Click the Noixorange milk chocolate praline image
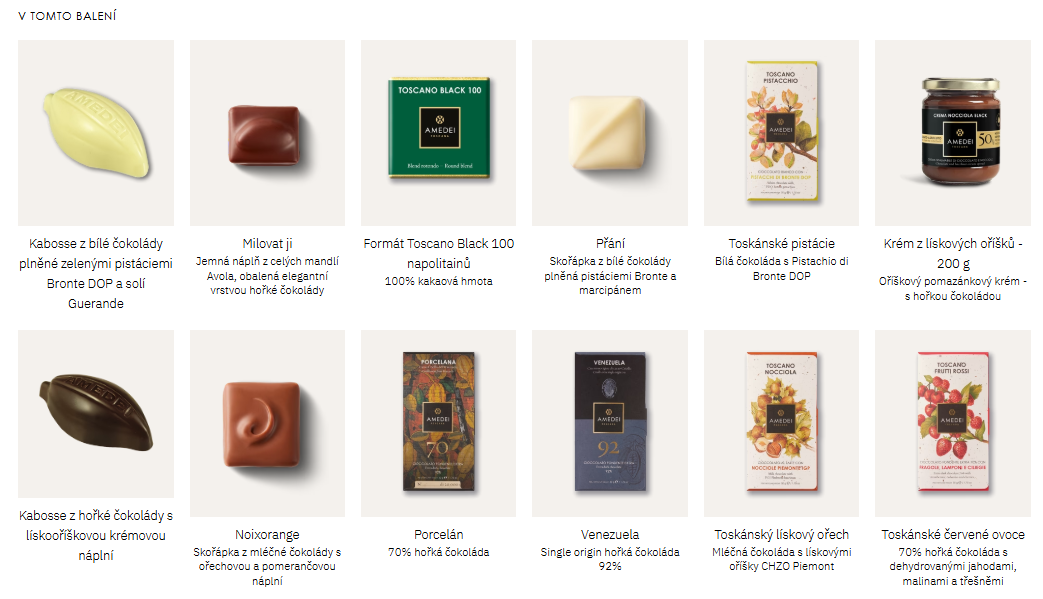 (x=267, y=423)
